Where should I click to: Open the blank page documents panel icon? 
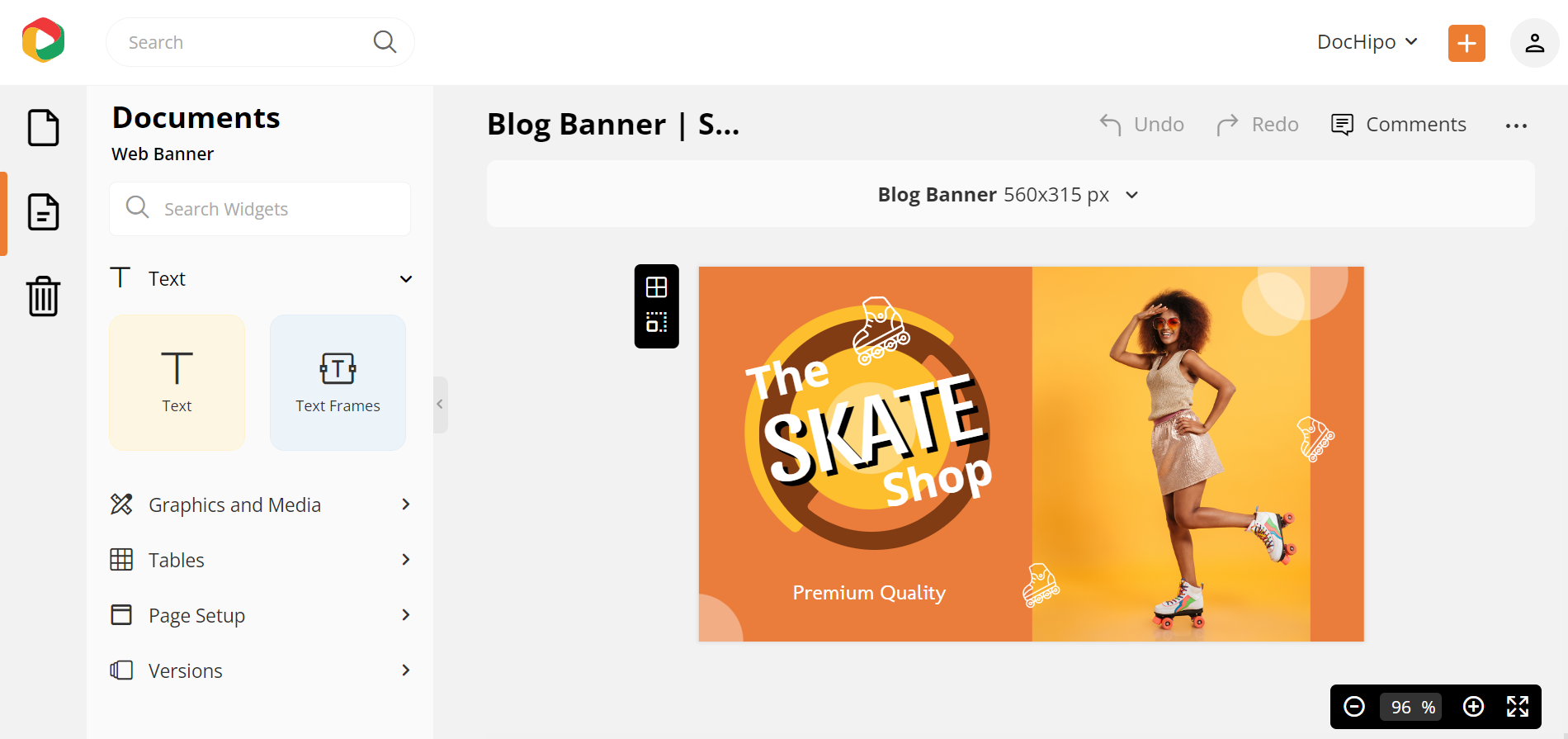click(43, 128)
